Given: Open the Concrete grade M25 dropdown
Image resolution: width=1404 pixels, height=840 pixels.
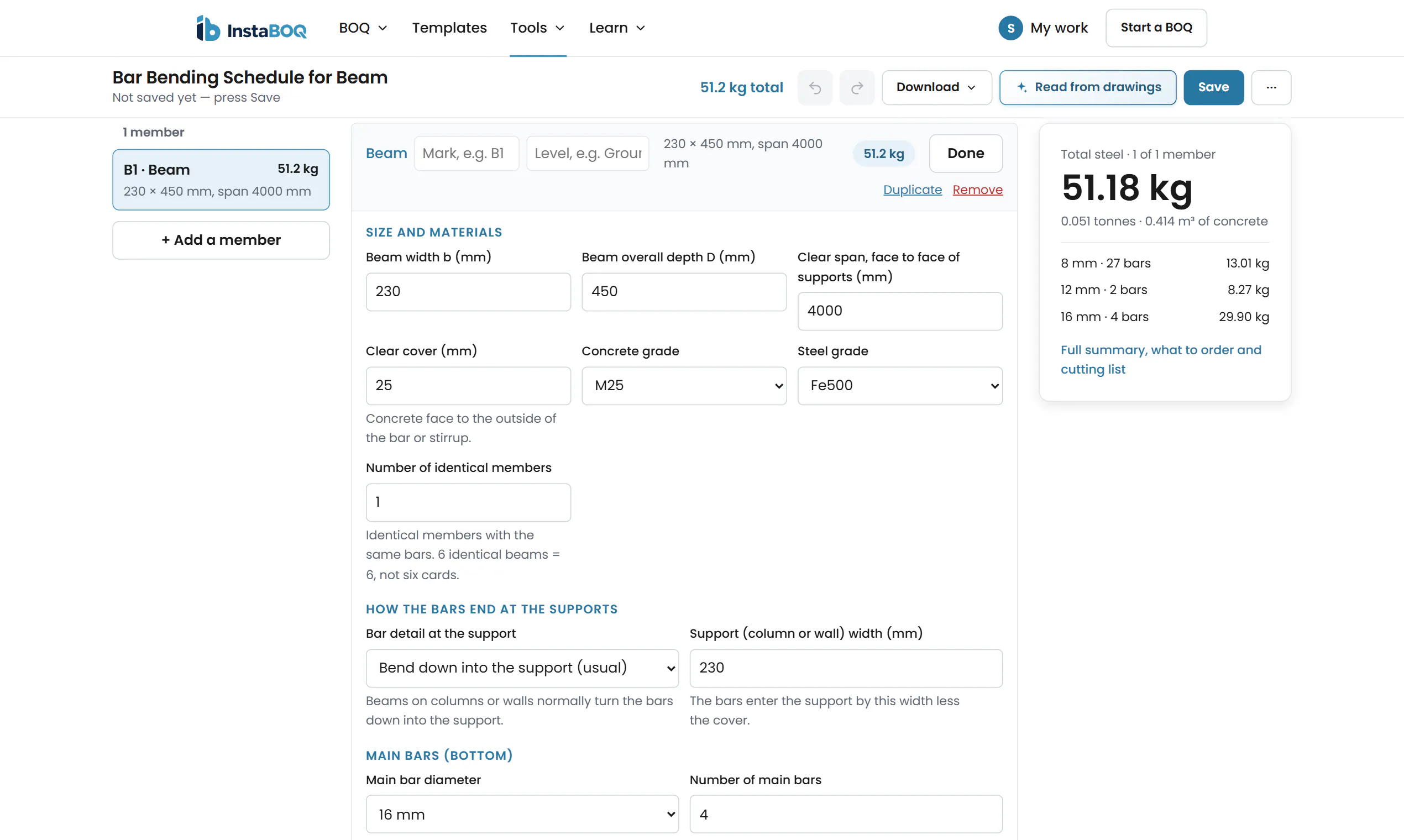Looking at the screenshot, I should click(684, 386).
